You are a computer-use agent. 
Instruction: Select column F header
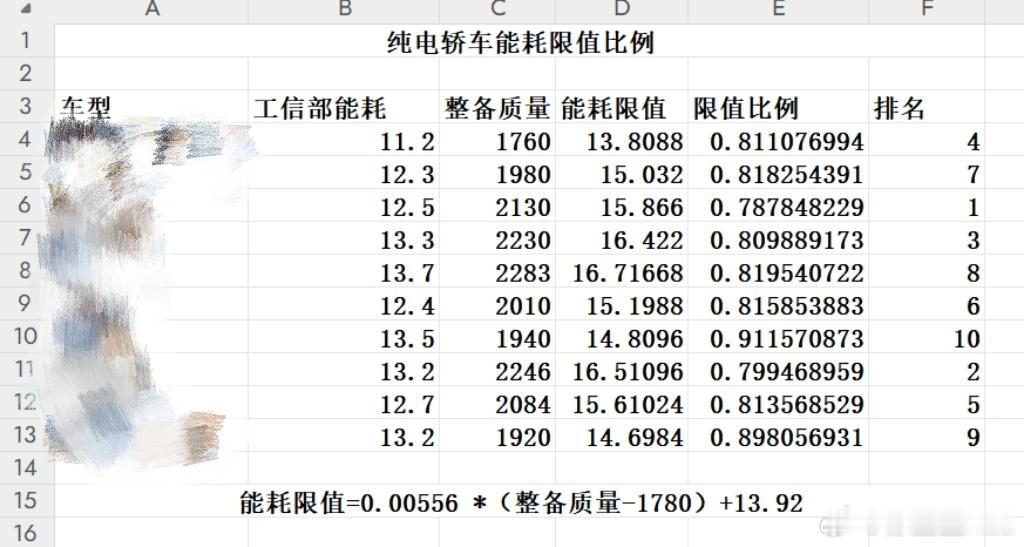click(x=927, y=10)
